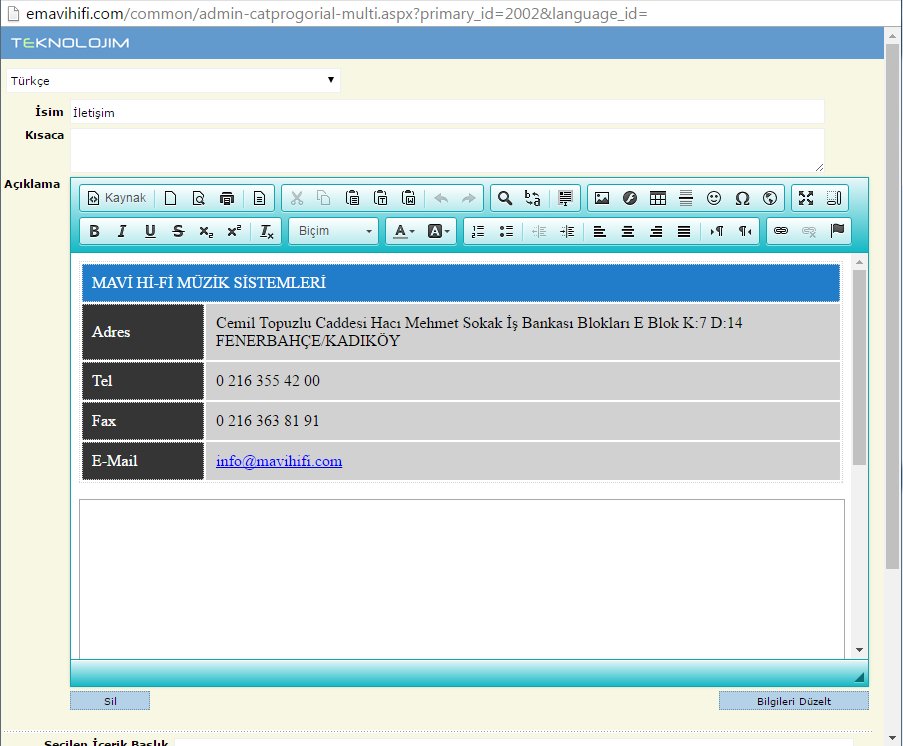Image resolution: width=903 pixels, height=746 pixels.
Task: Click the Print icon in the toolbar
Action: tap(227, 198)
